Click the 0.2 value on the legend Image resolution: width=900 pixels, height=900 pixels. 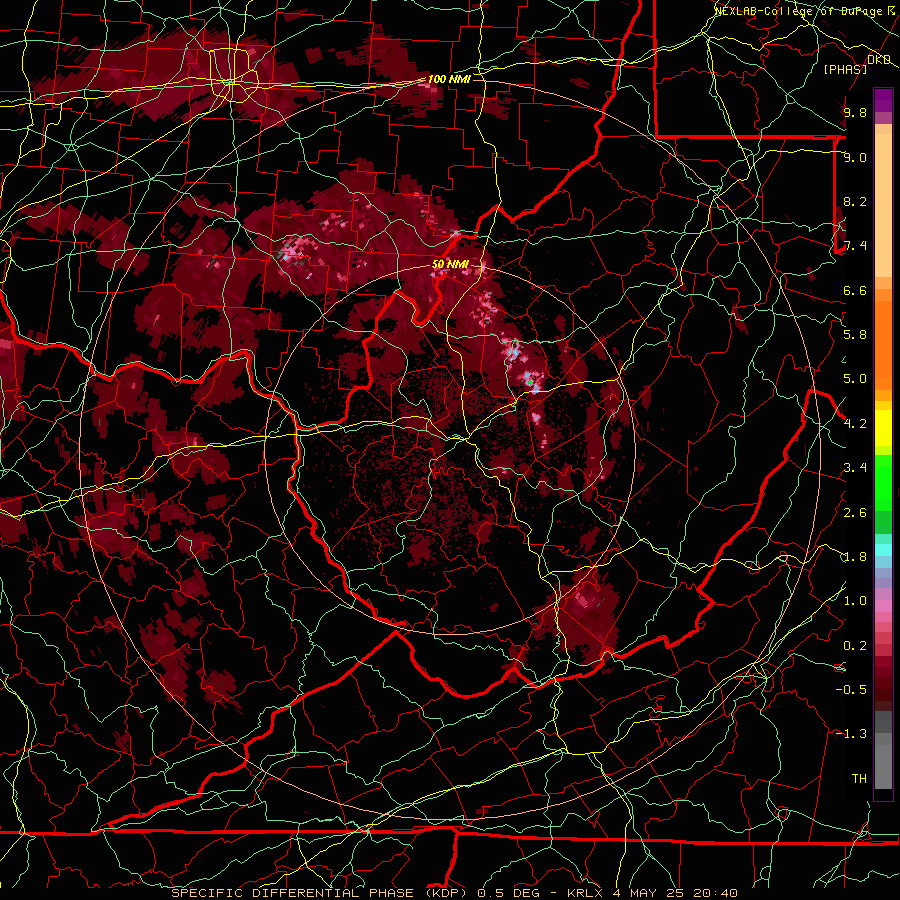click(x=855, y=646)
